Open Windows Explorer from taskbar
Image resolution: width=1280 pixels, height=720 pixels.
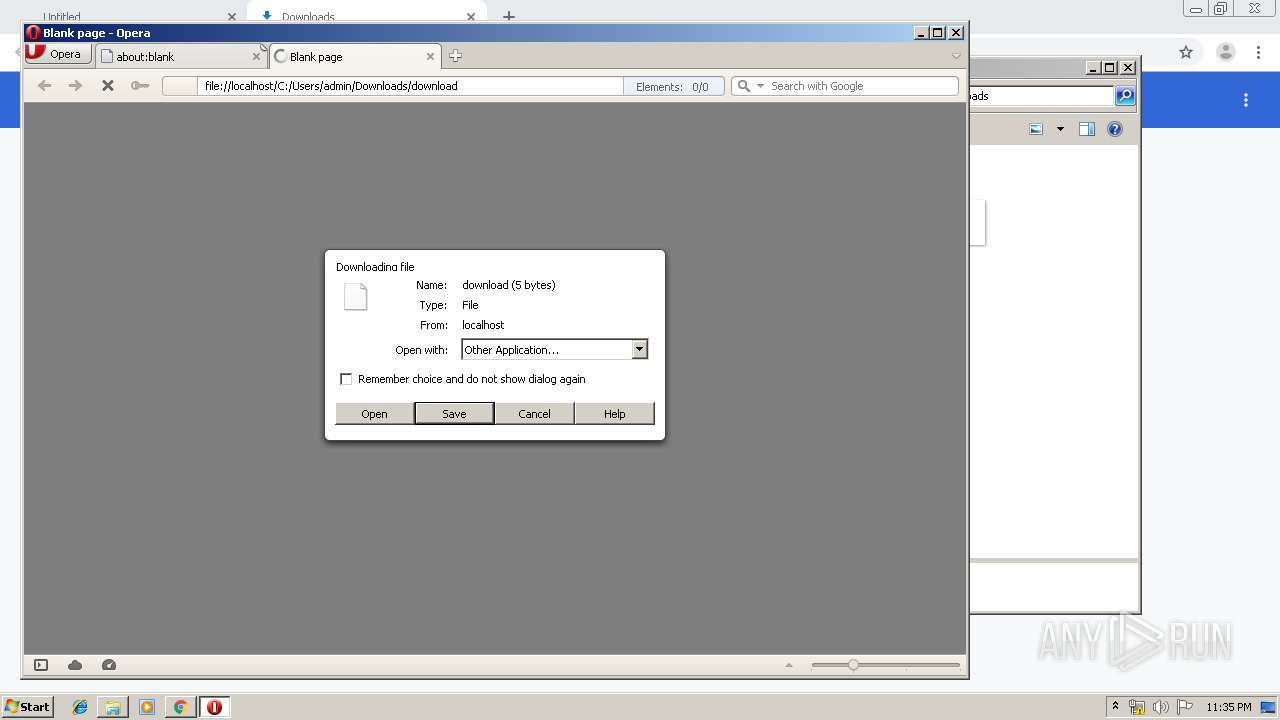[x=113, y=707]
